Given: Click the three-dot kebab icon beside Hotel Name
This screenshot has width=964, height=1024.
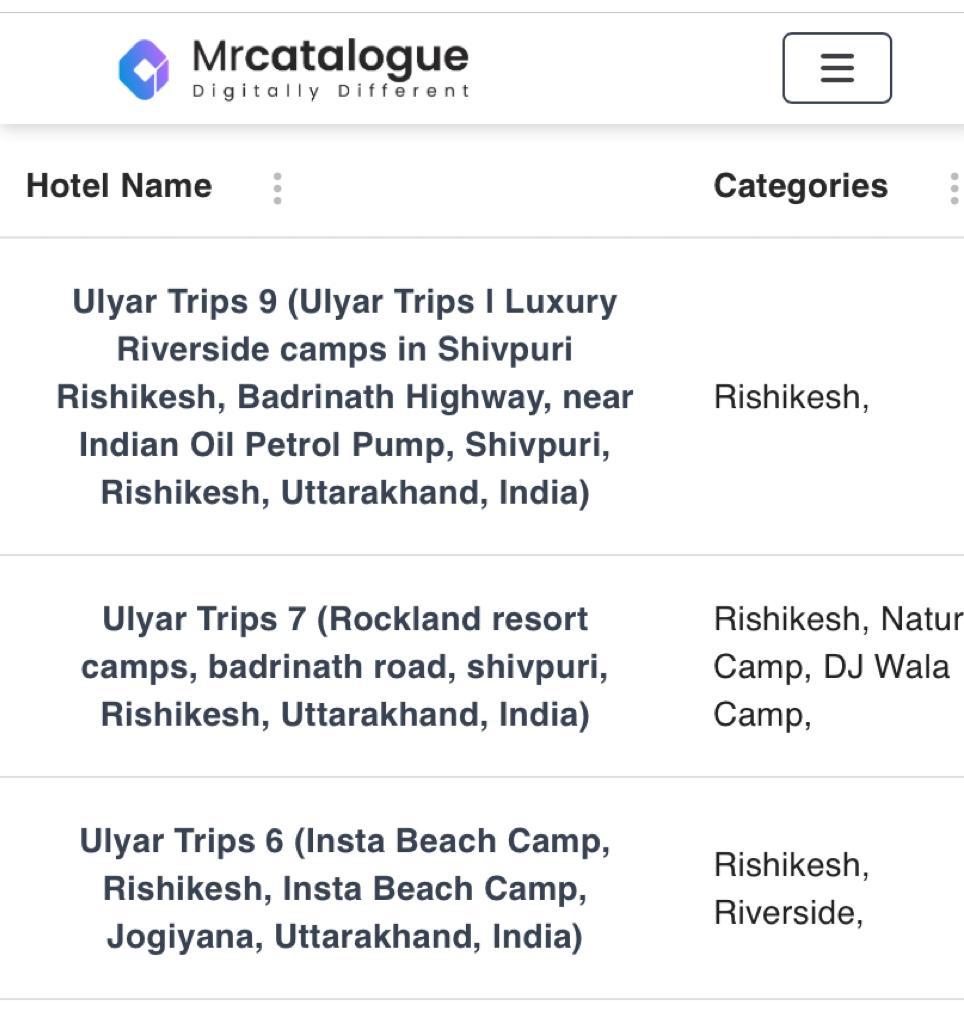Looking at the screenshot, I should click(x=277, y=187).
